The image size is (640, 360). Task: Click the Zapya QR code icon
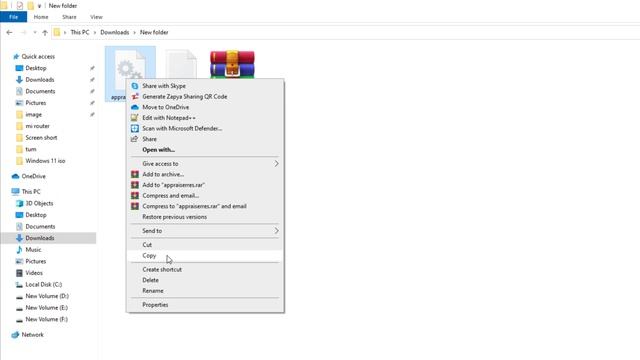point(135,97)
